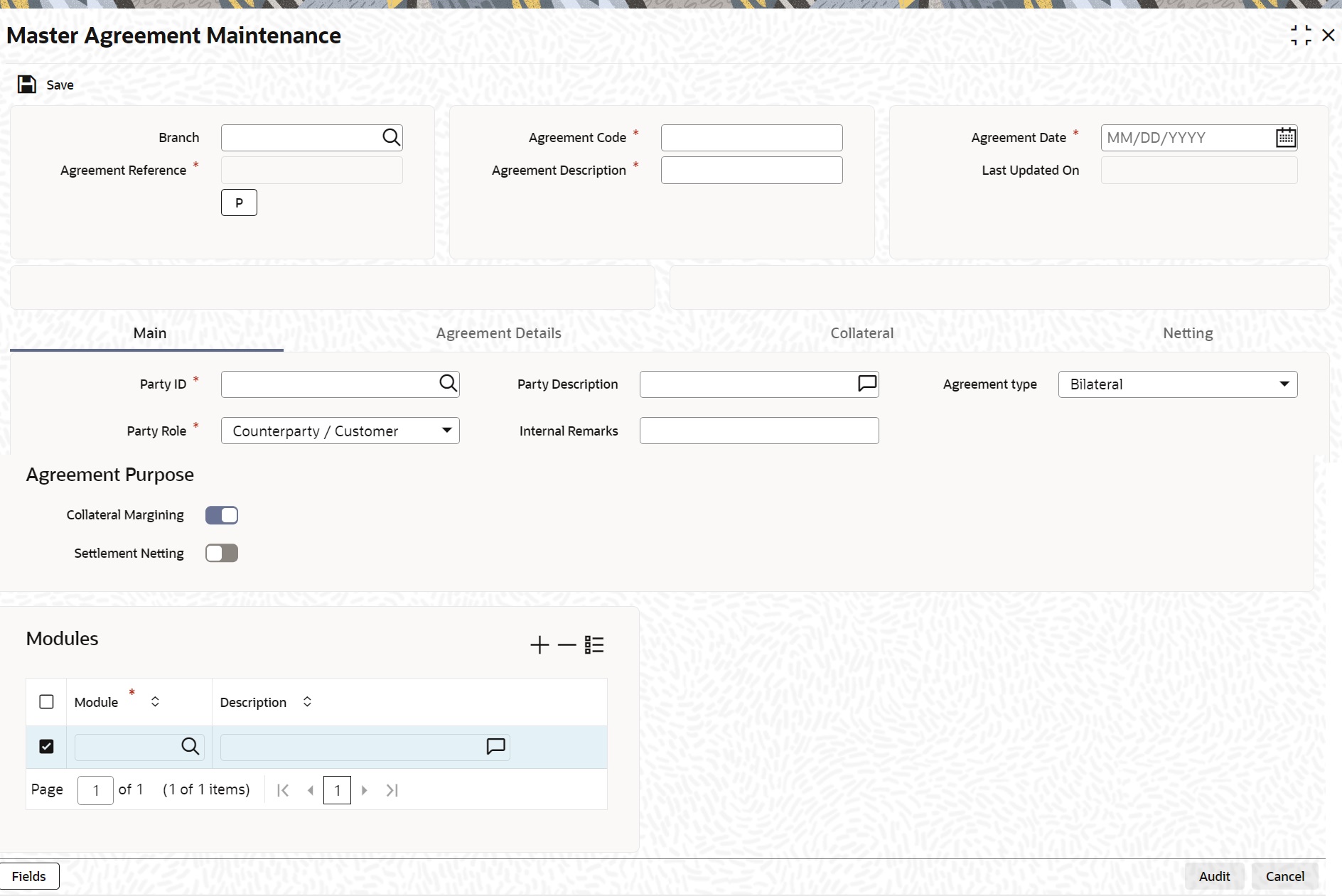Click the Agreement Description text field
The height and width of the screenshot is (896, 1342).
click(x=752, y=171)
